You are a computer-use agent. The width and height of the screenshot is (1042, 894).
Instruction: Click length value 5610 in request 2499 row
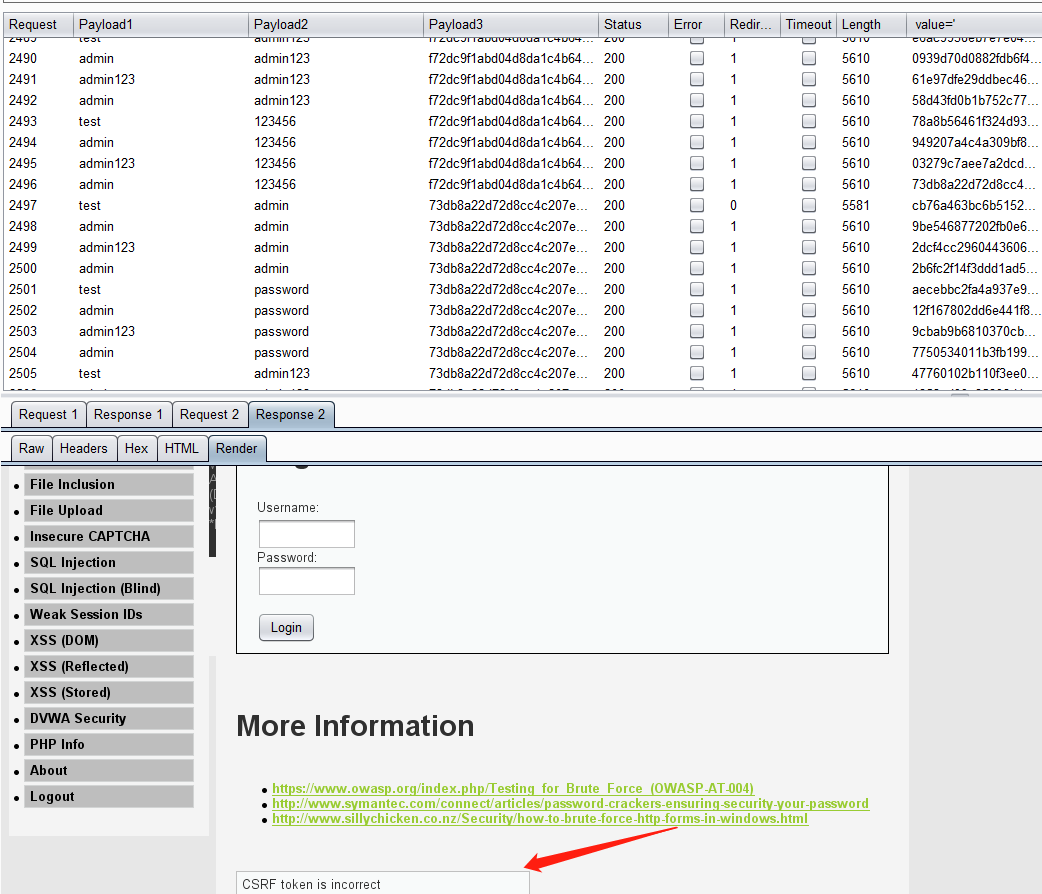(856, 247)
